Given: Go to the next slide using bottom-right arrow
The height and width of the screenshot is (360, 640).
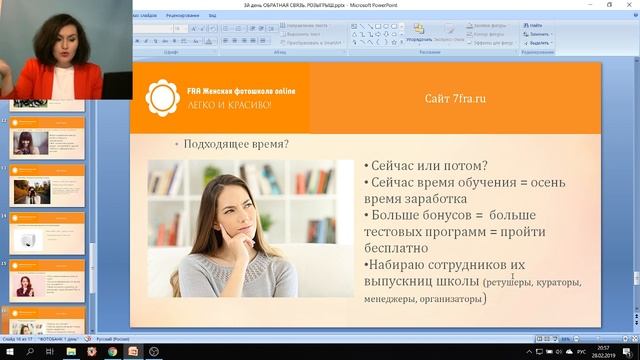Looking at the screenshot, I should (x=636, y=323).
